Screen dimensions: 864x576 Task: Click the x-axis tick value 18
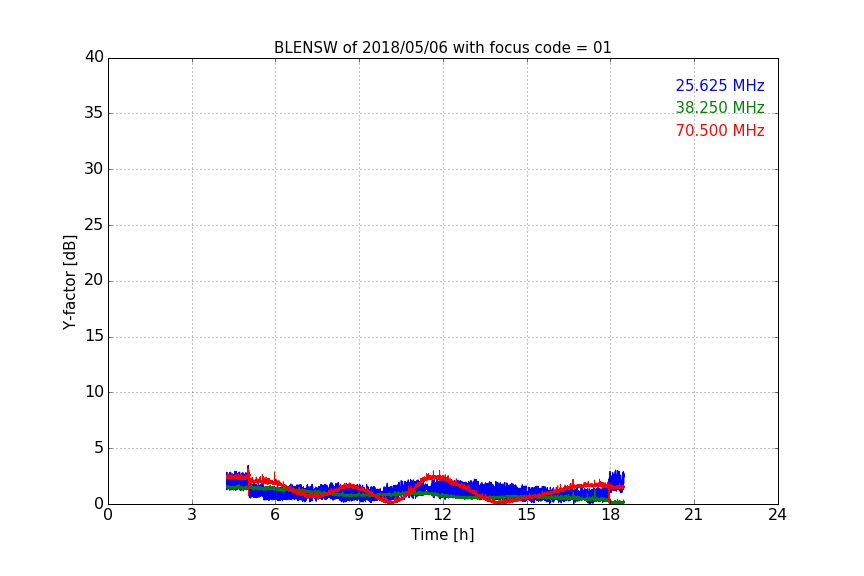point(610,515)
